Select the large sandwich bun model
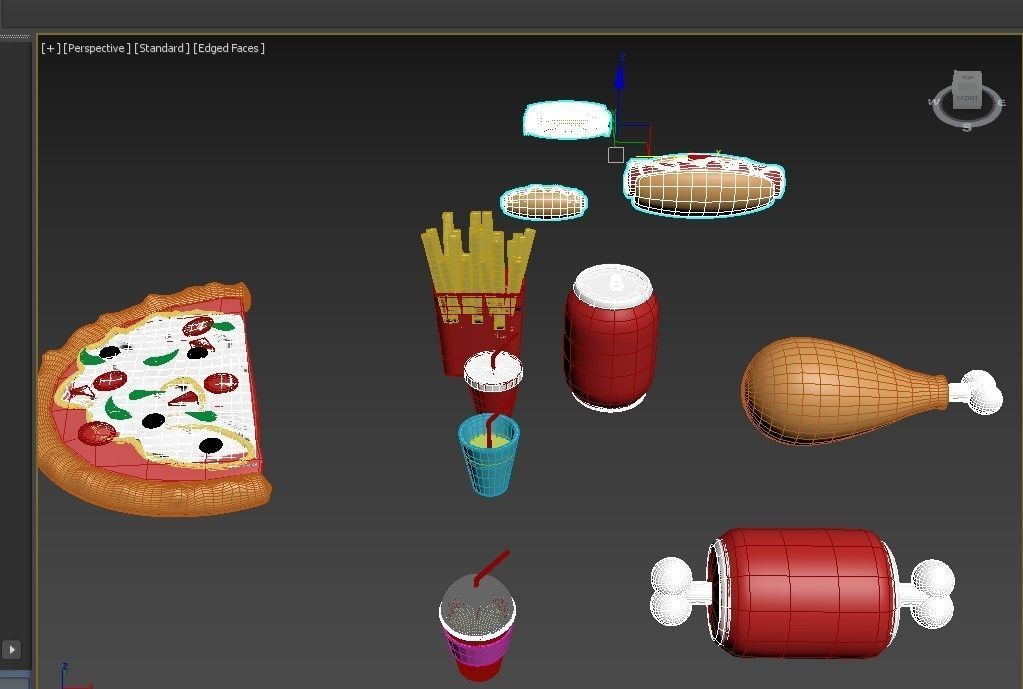The height and width of the screenshot is (689, 1023). point(704,185)
